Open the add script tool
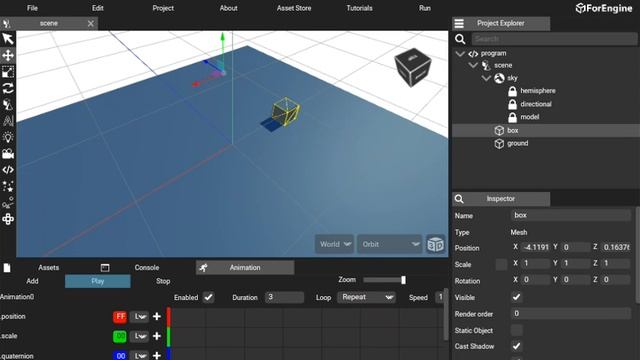 (8, 170)
